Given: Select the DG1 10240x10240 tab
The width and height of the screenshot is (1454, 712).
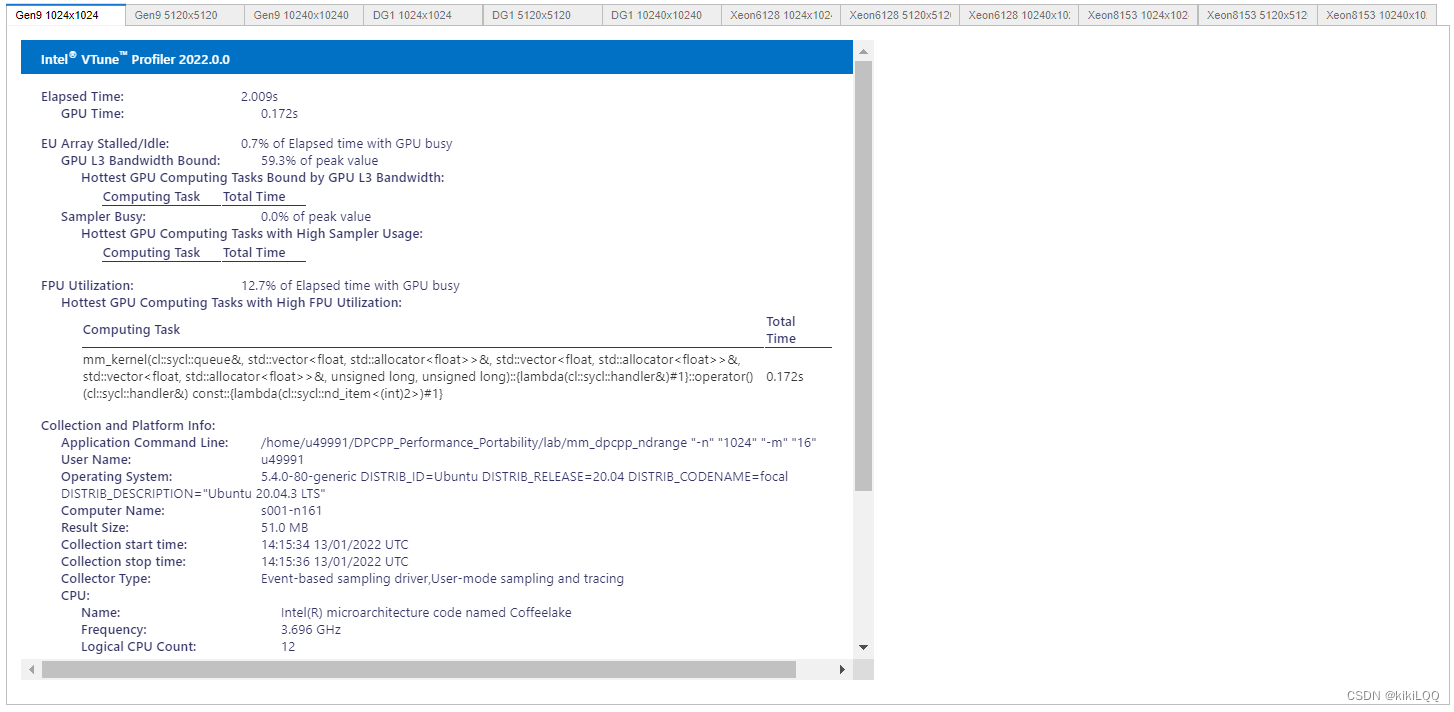Looking at the screenshot, I should click(x=661, y=15).
